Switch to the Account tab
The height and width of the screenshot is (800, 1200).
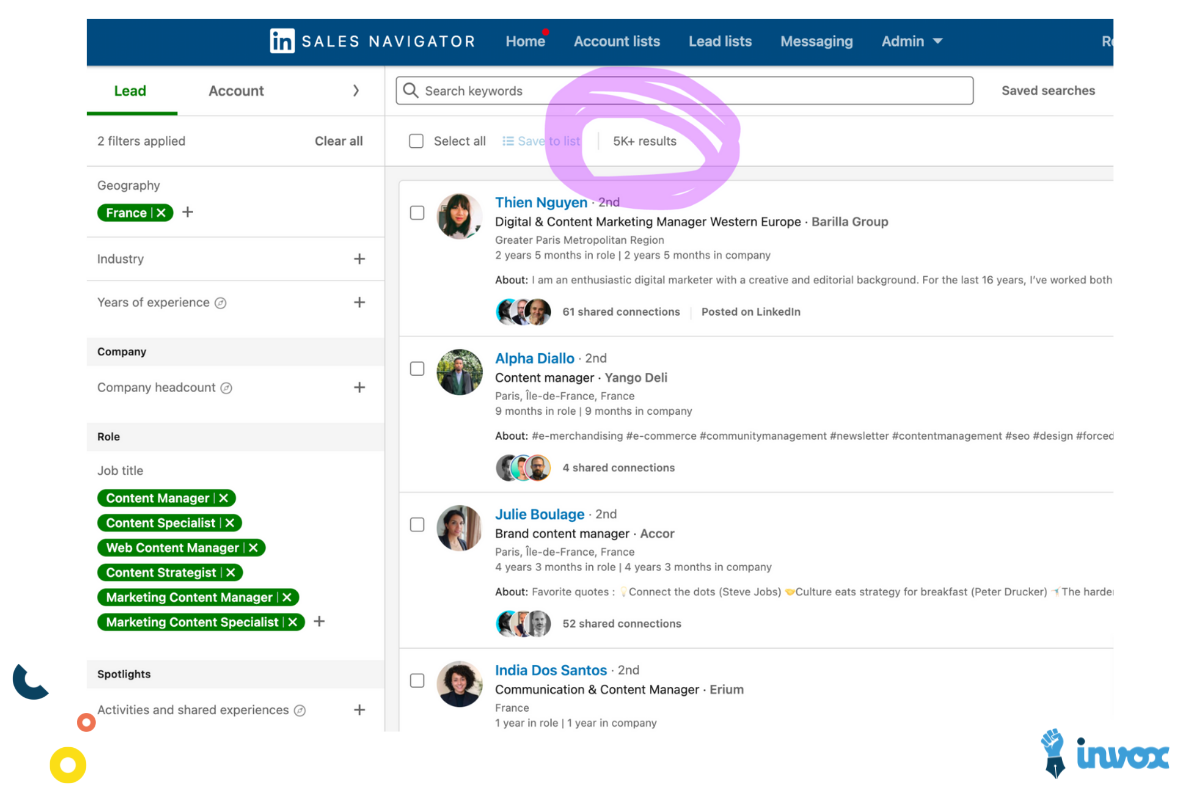236,91
